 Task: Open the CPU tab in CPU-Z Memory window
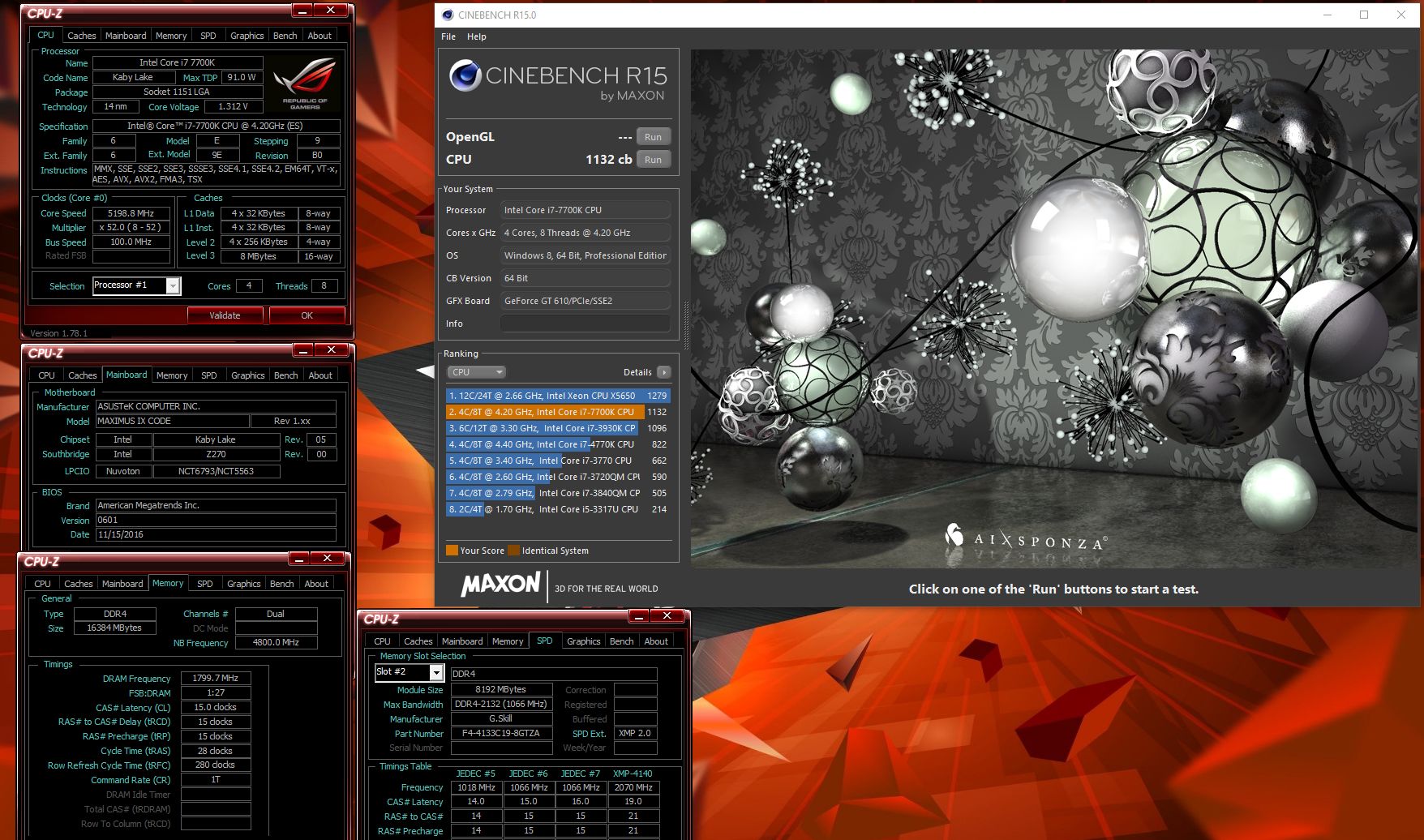coord(42,584)
